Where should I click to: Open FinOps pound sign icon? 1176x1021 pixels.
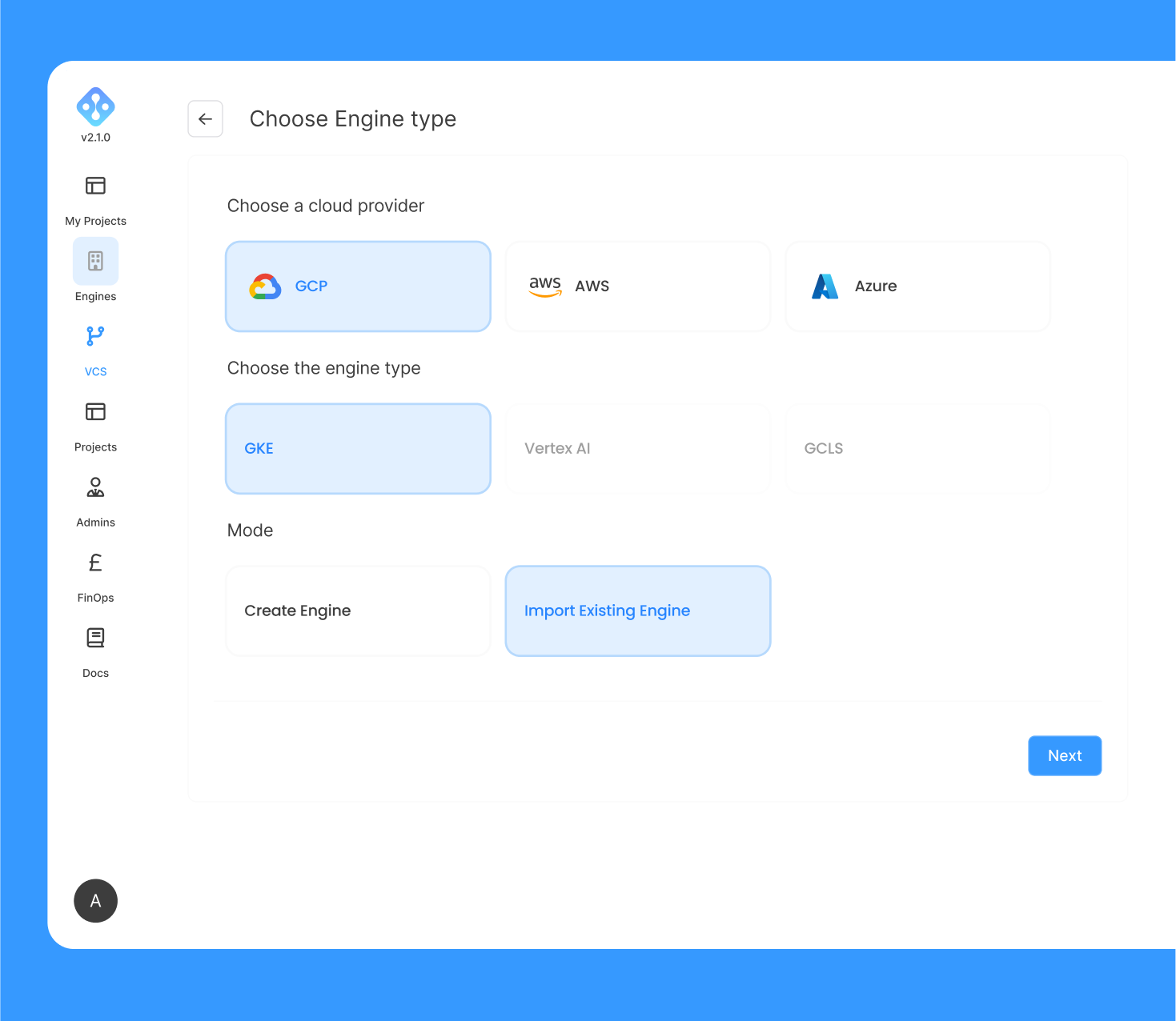point(95,563)
